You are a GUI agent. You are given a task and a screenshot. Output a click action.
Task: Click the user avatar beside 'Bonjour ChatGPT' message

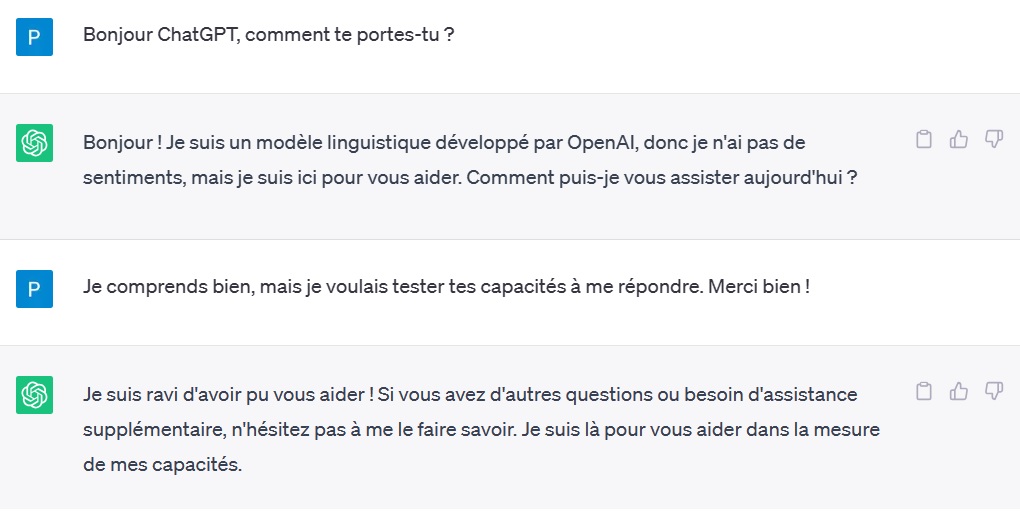[x=34, y=37]
